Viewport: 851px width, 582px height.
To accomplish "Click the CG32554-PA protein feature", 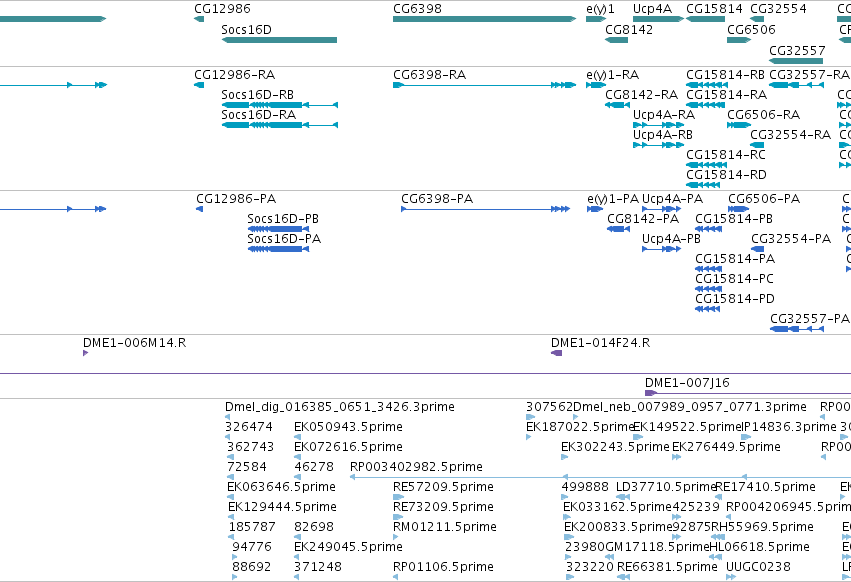I will 758,249.
